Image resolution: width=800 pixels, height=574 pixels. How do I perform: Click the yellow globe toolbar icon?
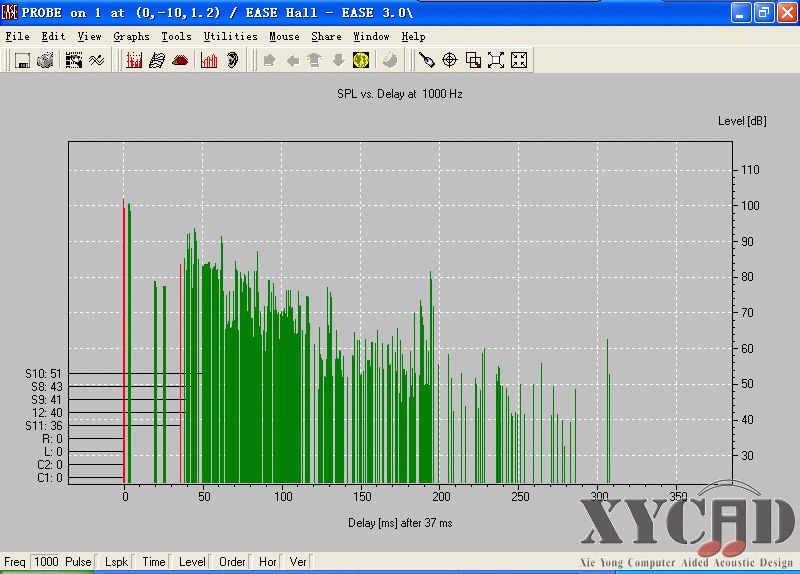(361, 60)
